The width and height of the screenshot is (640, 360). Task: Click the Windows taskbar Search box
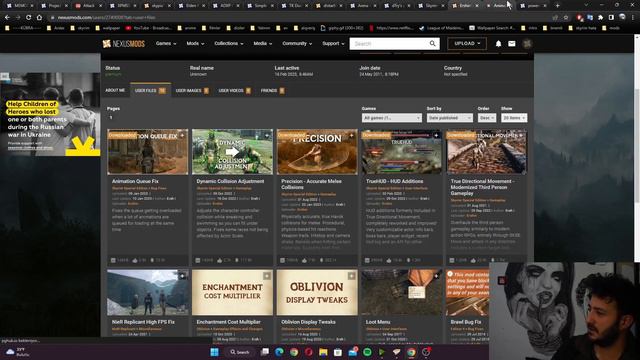click(x=240, y=352)
